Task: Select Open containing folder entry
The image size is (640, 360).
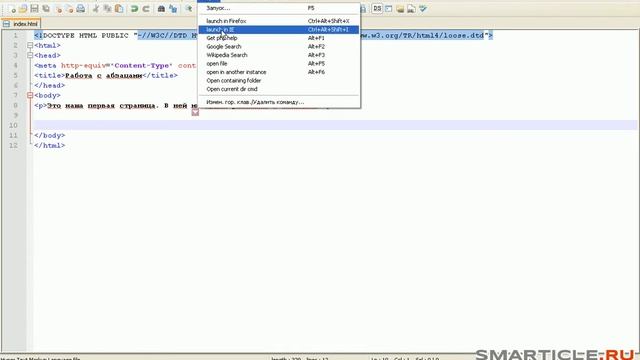Action: click(279, 81)
